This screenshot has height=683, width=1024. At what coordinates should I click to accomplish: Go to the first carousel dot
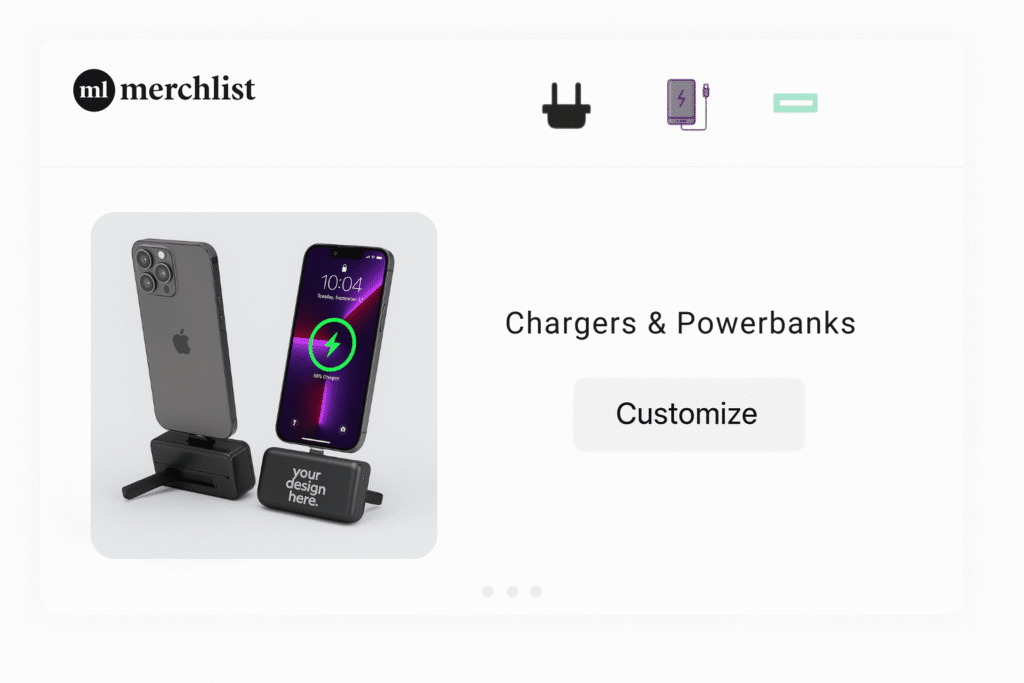click(488, 592)
